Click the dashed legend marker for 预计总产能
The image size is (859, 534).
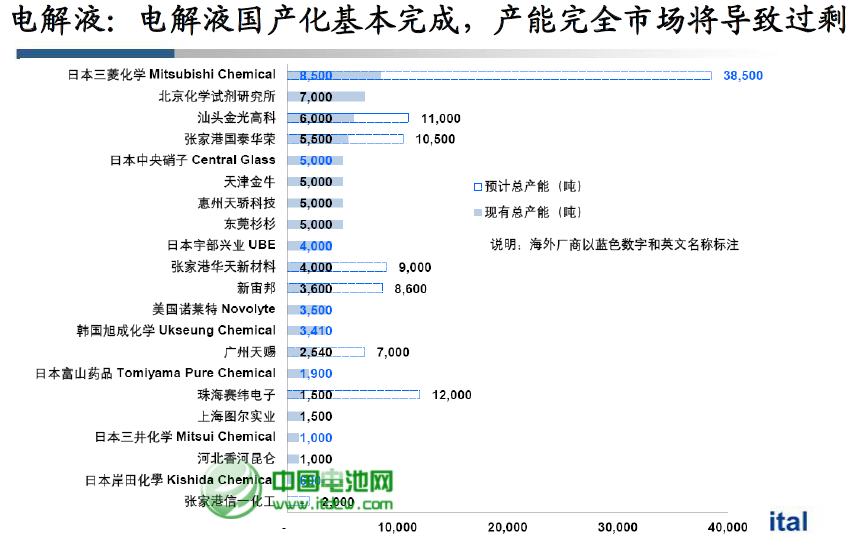pos(476,187)
